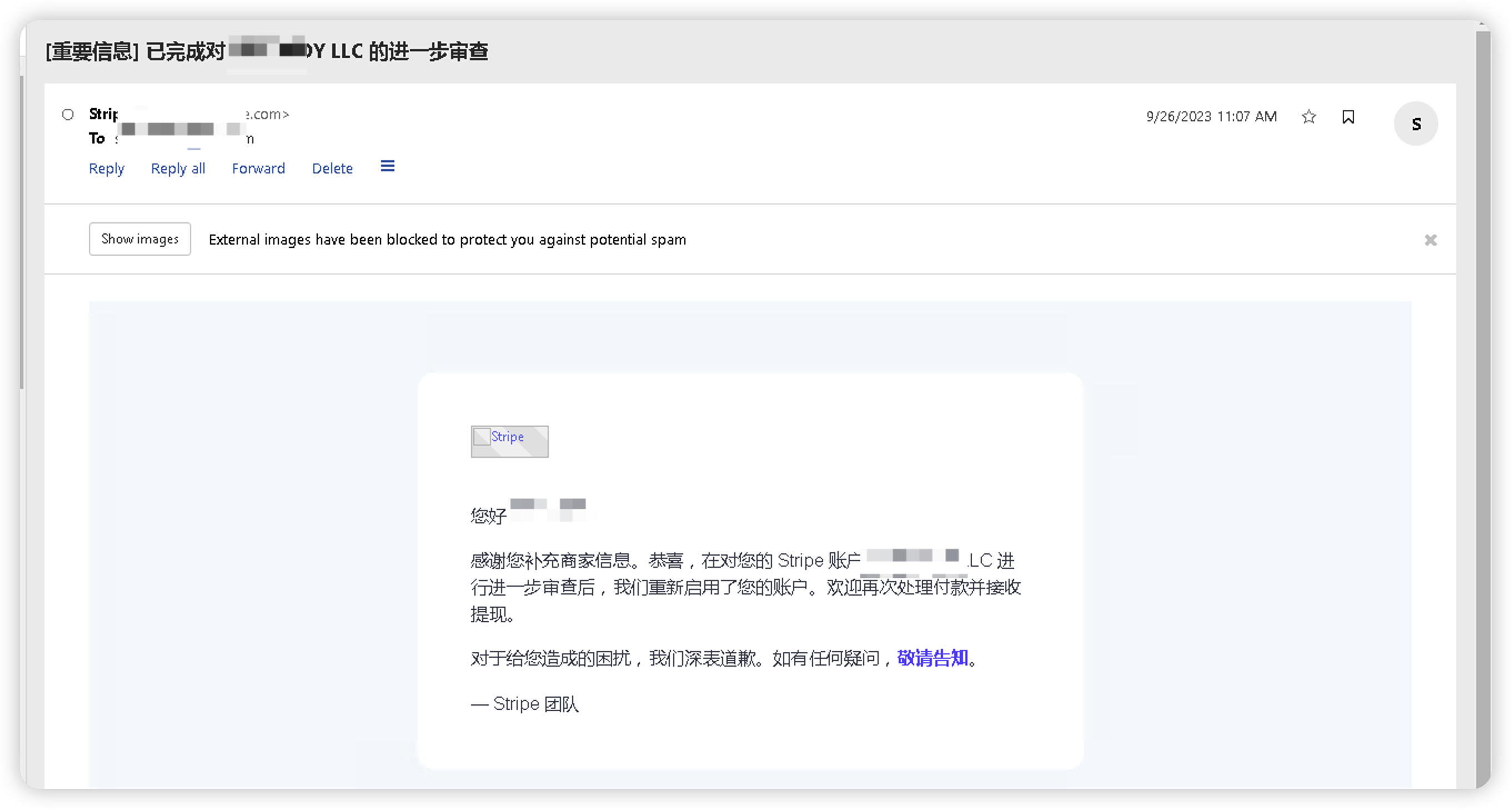This screenshot has height=809, width=1512.
Task: Click the blocked Stripe logo image placeholder
Action: 509,441
